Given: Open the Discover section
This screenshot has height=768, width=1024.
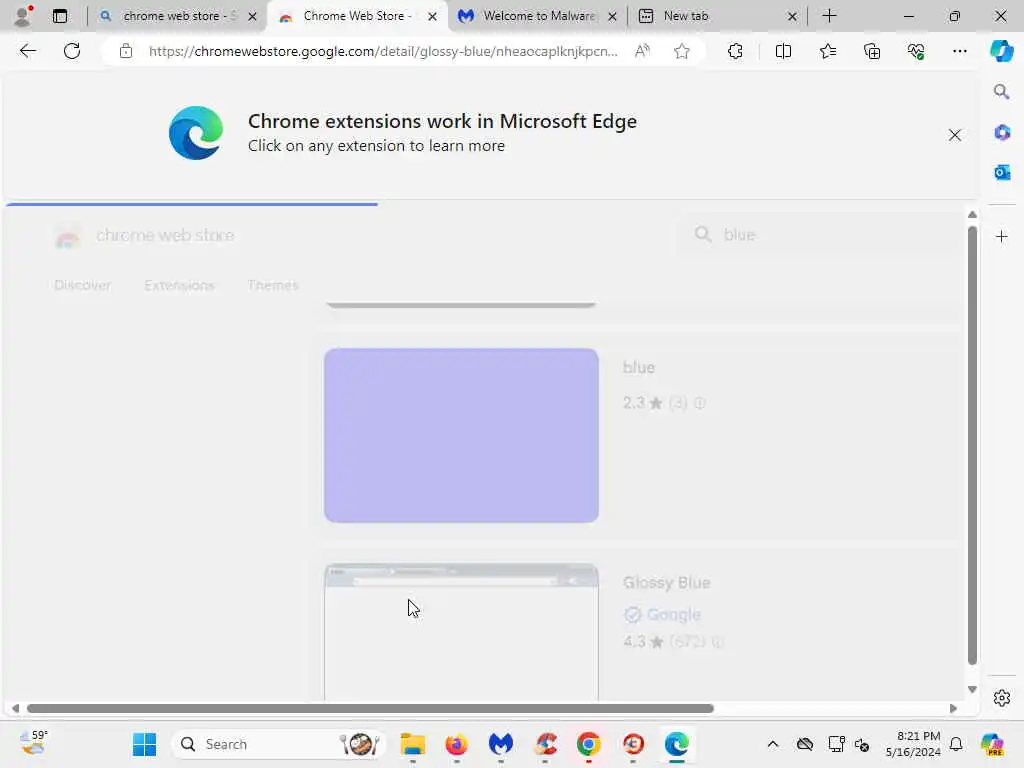Looking at the screenshot, I should pyautogui.click(x=83, y=285).
